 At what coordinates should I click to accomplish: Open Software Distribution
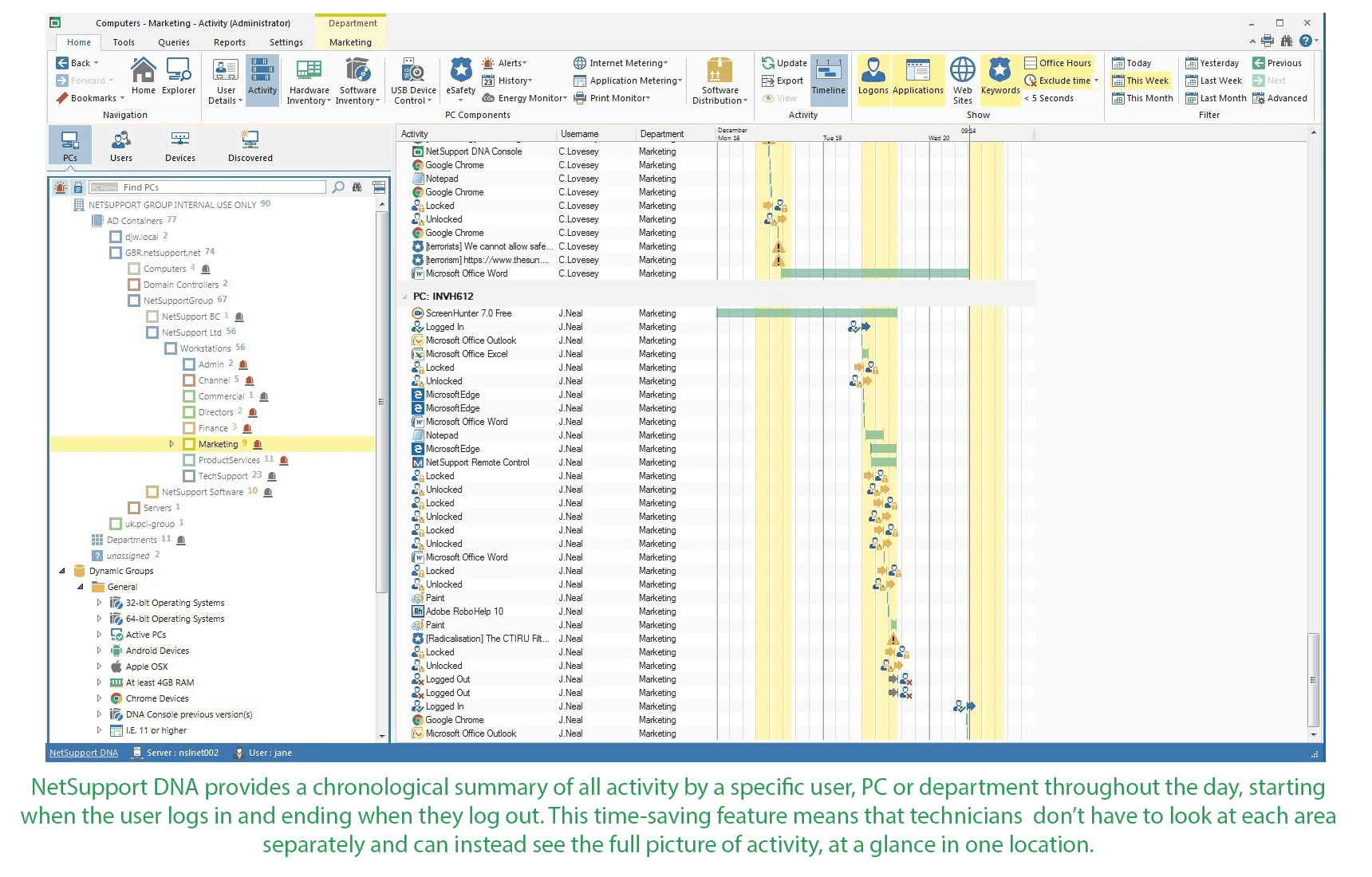720,81
